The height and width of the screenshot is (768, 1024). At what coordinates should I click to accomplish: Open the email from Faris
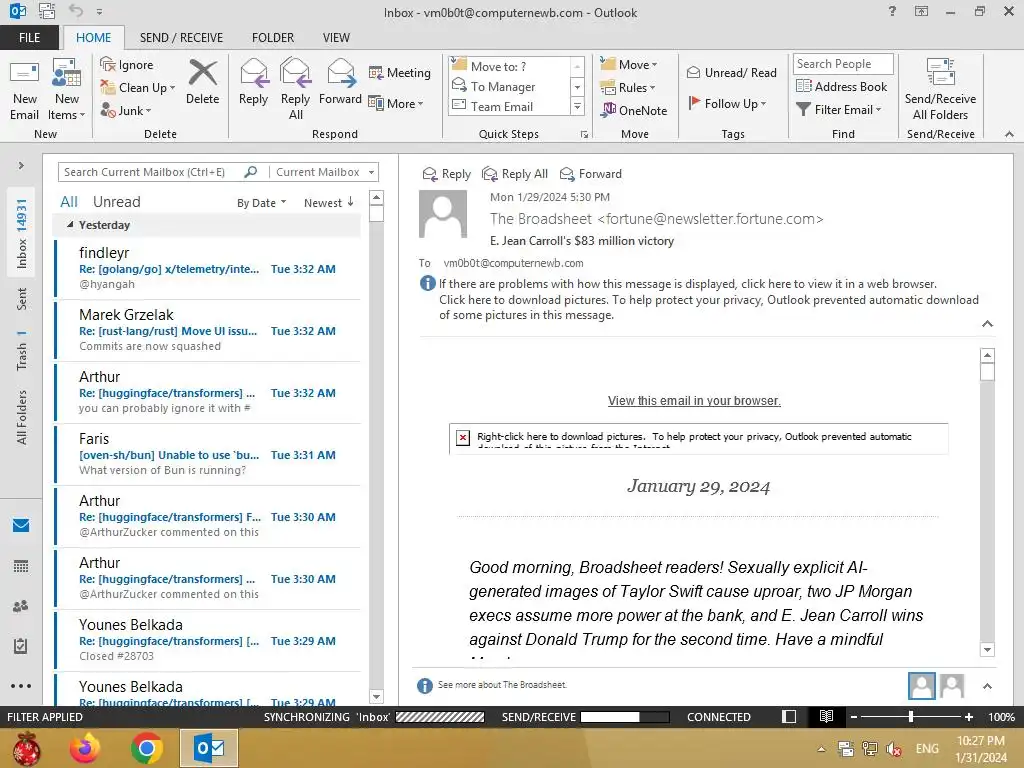point(208,455)
